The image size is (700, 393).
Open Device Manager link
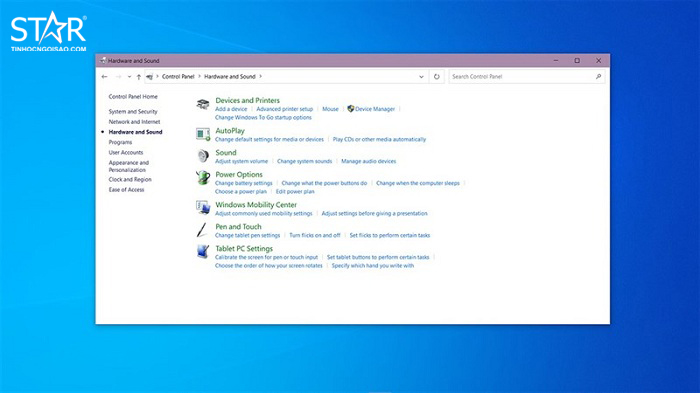click(375, 109)
